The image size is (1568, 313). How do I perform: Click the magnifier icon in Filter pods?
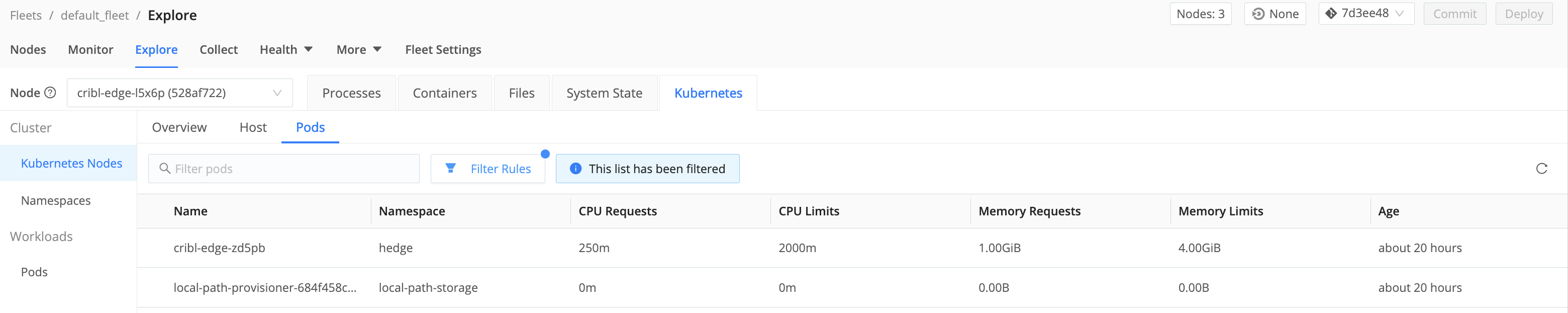pos(164,169)
